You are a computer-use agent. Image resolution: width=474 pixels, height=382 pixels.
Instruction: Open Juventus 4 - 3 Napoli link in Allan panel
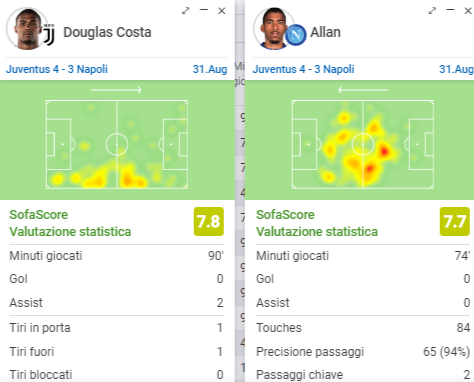coord(303,69)
